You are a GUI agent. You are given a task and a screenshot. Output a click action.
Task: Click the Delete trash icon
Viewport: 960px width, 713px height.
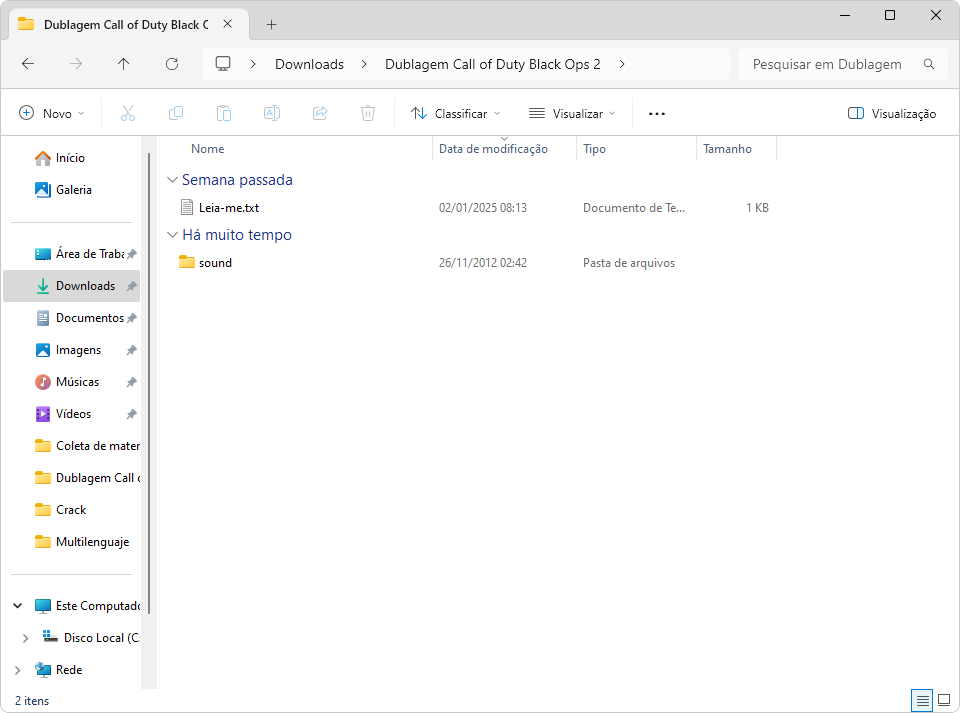(368, 113)
